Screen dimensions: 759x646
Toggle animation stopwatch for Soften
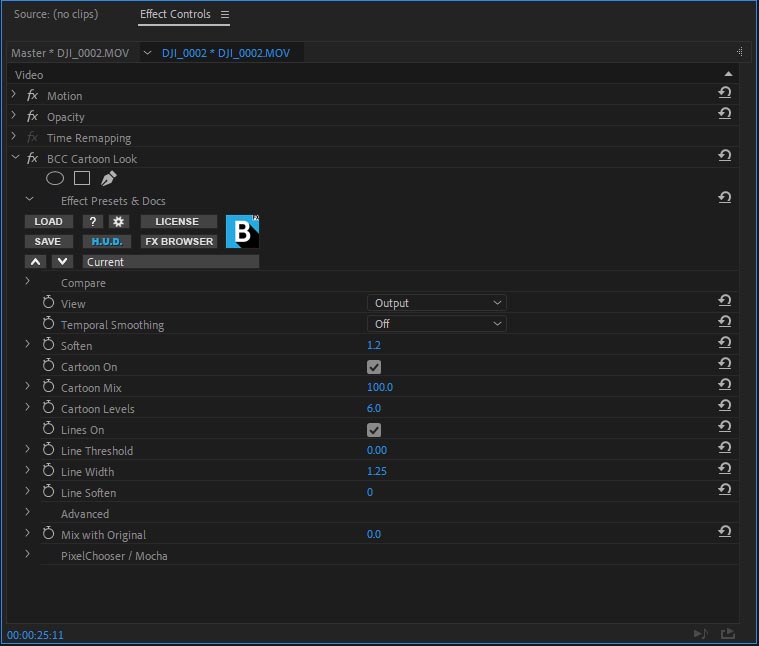click(48, 345)
